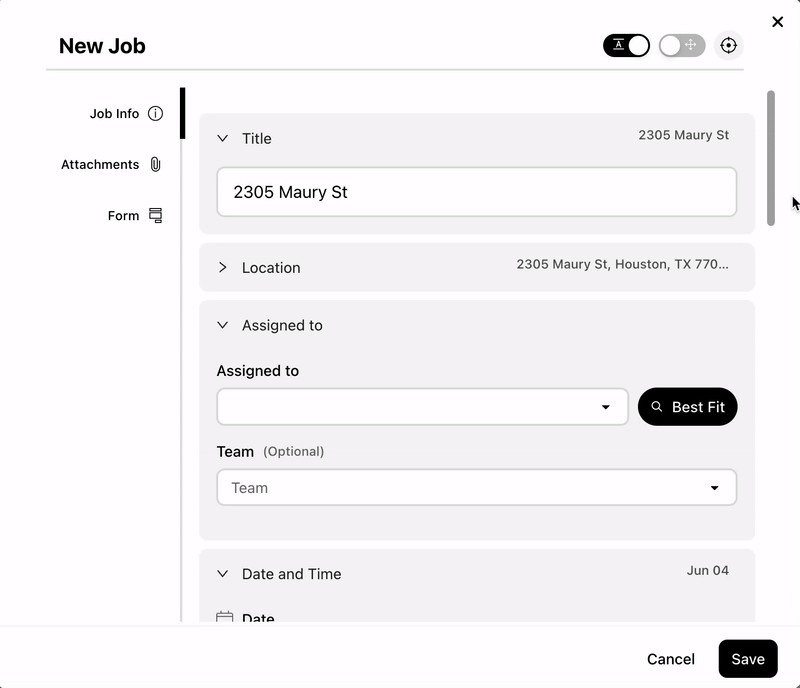
Task: Click the Form layout icon
Action: click(x=155, y=215)
